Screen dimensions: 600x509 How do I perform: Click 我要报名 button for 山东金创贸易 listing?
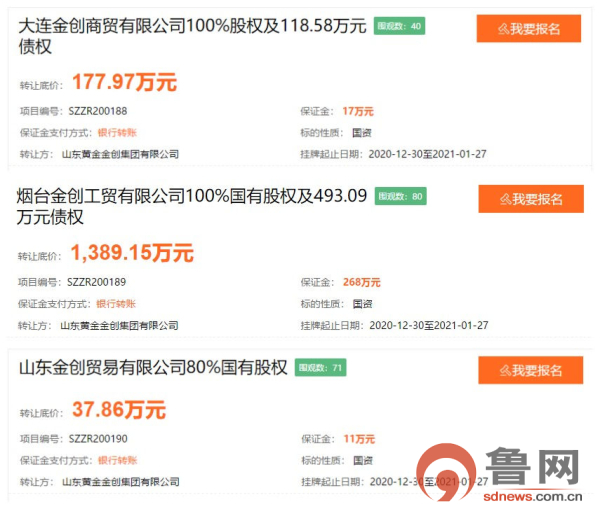click(x=530, y=370)
